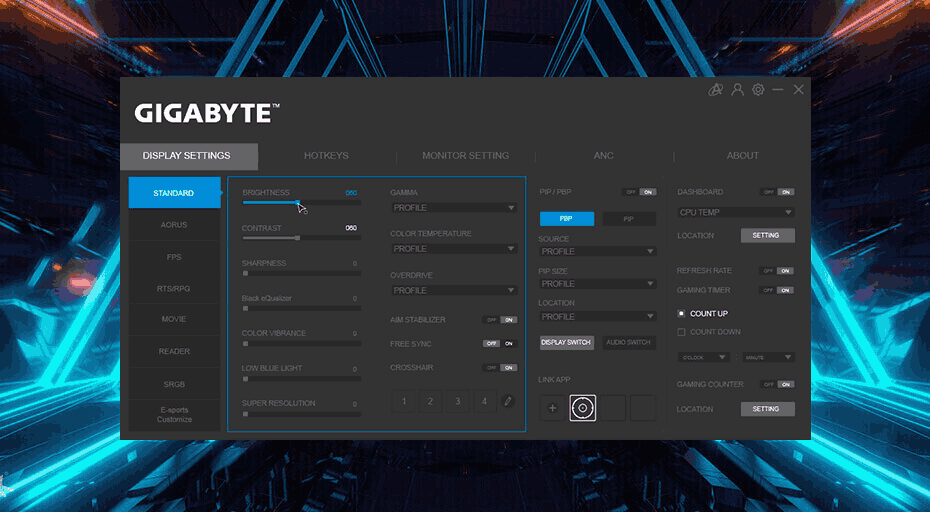The image size is (930, 512).
Task: Open the CPU TEMP dashboard dropdown
Action: pyautogui.click(x=736, y=212)
